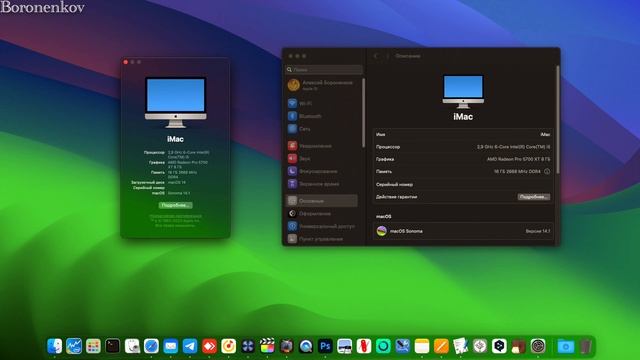Click the Имя (name) row in settings
Image resolution: width=640 pixels, height=360 pixels.
tap(463, 134)
